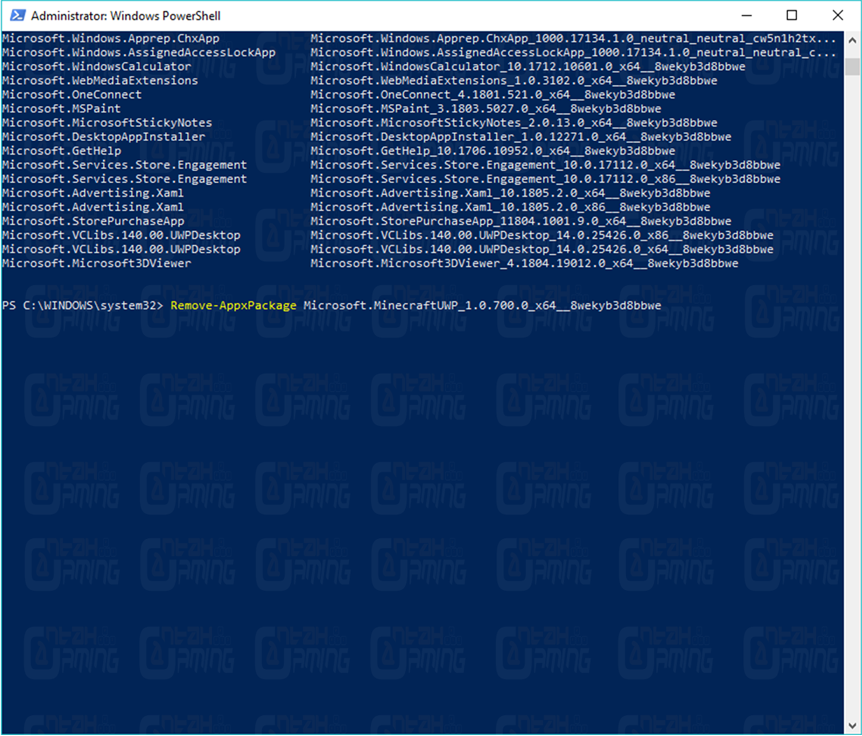Click short name Microsoft.DesktopAppInstaller in left column
The image size is (862, 736).
click(103, 137)
